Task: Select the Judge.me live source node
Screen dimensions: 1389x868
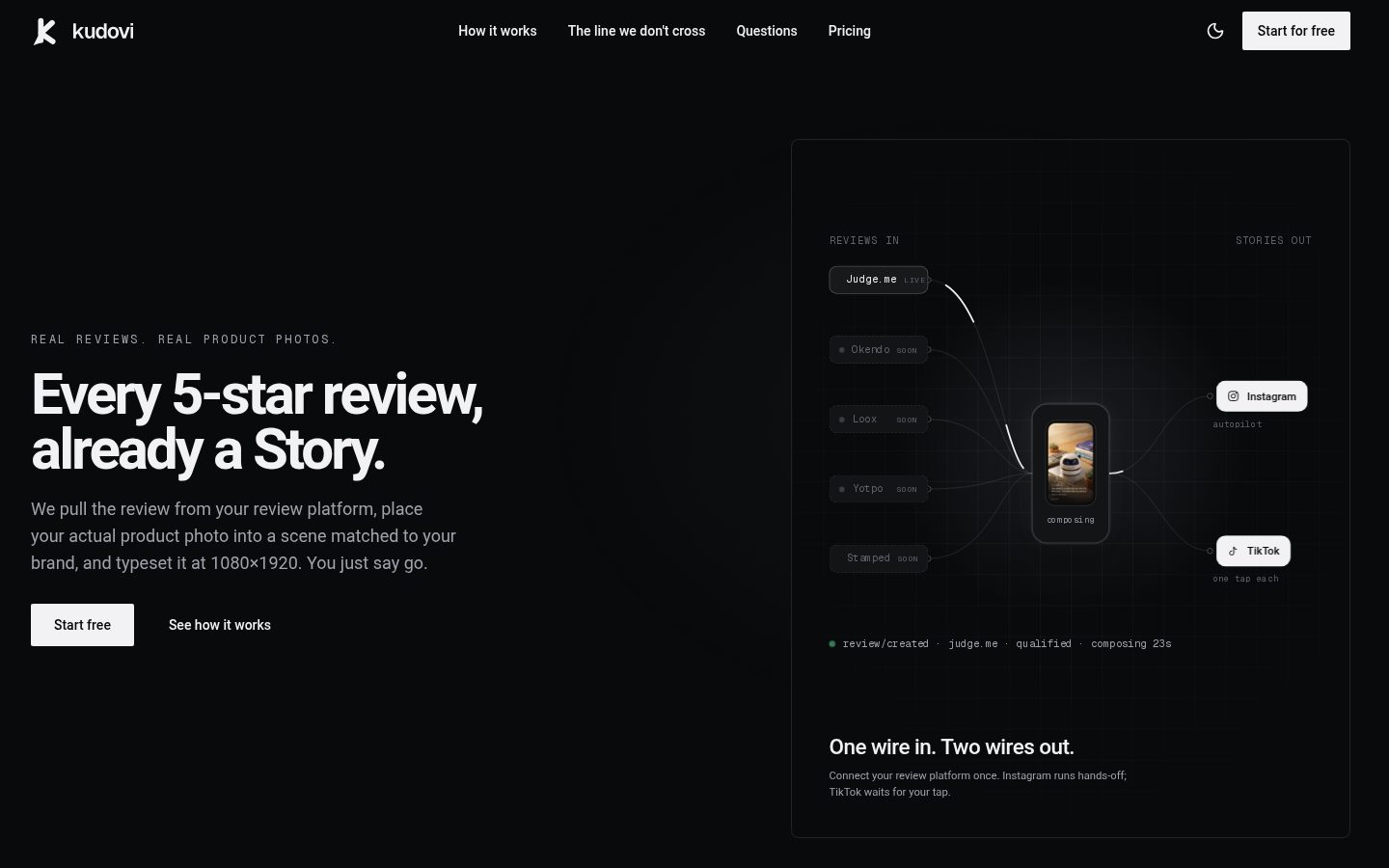Action: point(879,280)
